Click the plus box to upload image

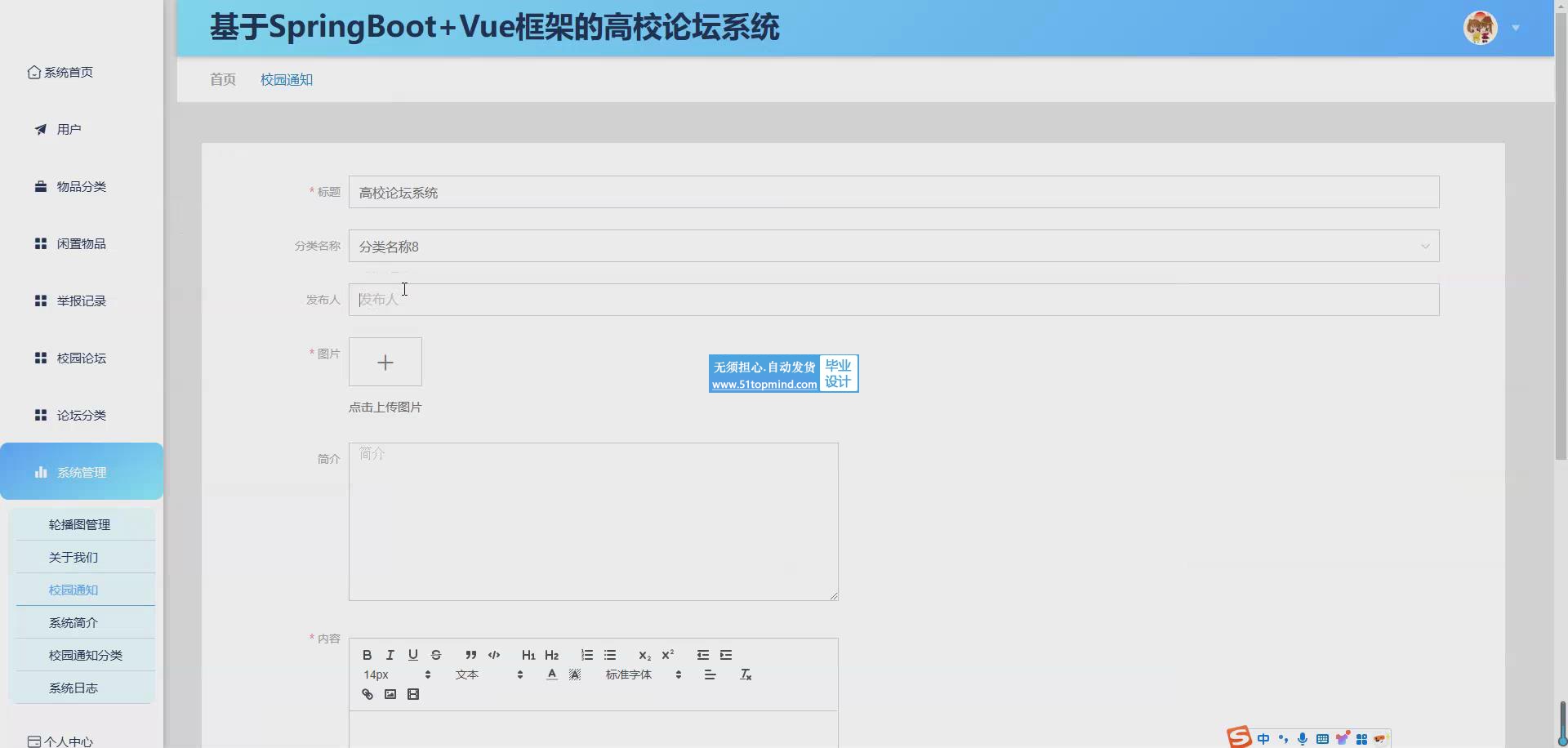(385, 362)
